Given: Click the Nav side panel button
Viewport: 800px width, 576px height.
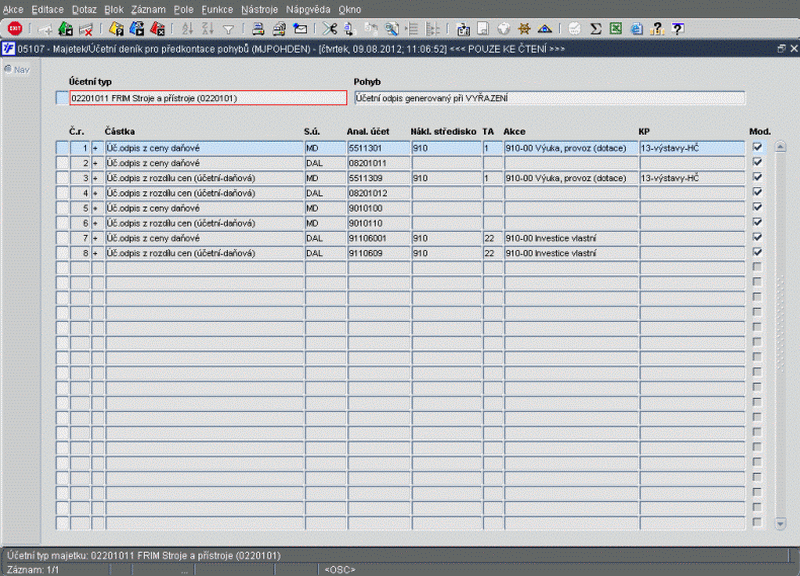Looking at the screenshot, I should [16, 69].
